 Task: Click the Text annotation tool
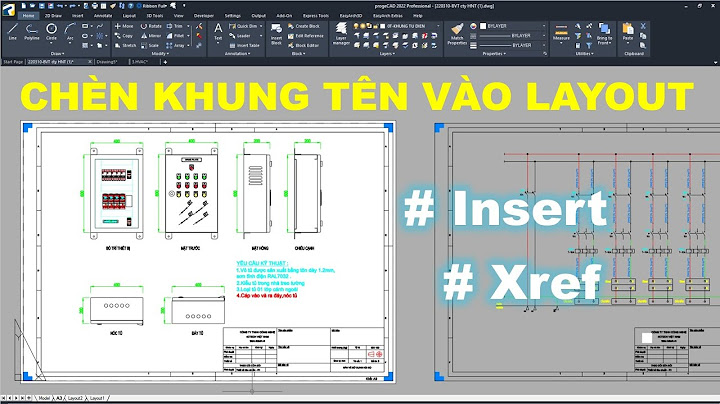click(218, 32)
